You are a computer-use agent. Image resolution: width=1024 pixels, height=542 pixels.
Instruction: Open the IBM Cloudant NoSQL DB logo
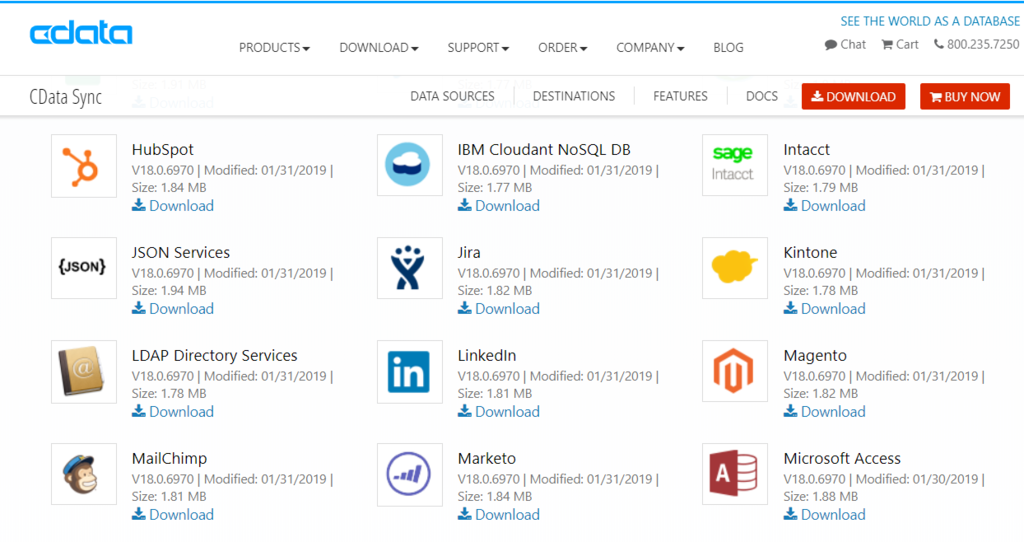pyautogui.click(x=409, y=166)
